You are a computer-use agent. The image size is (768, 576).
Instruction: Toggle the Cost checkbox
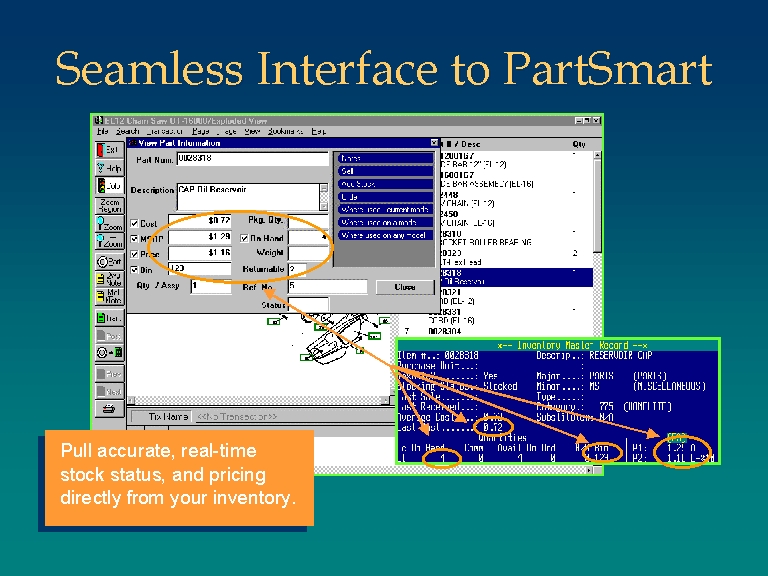[x=134, y=223]
